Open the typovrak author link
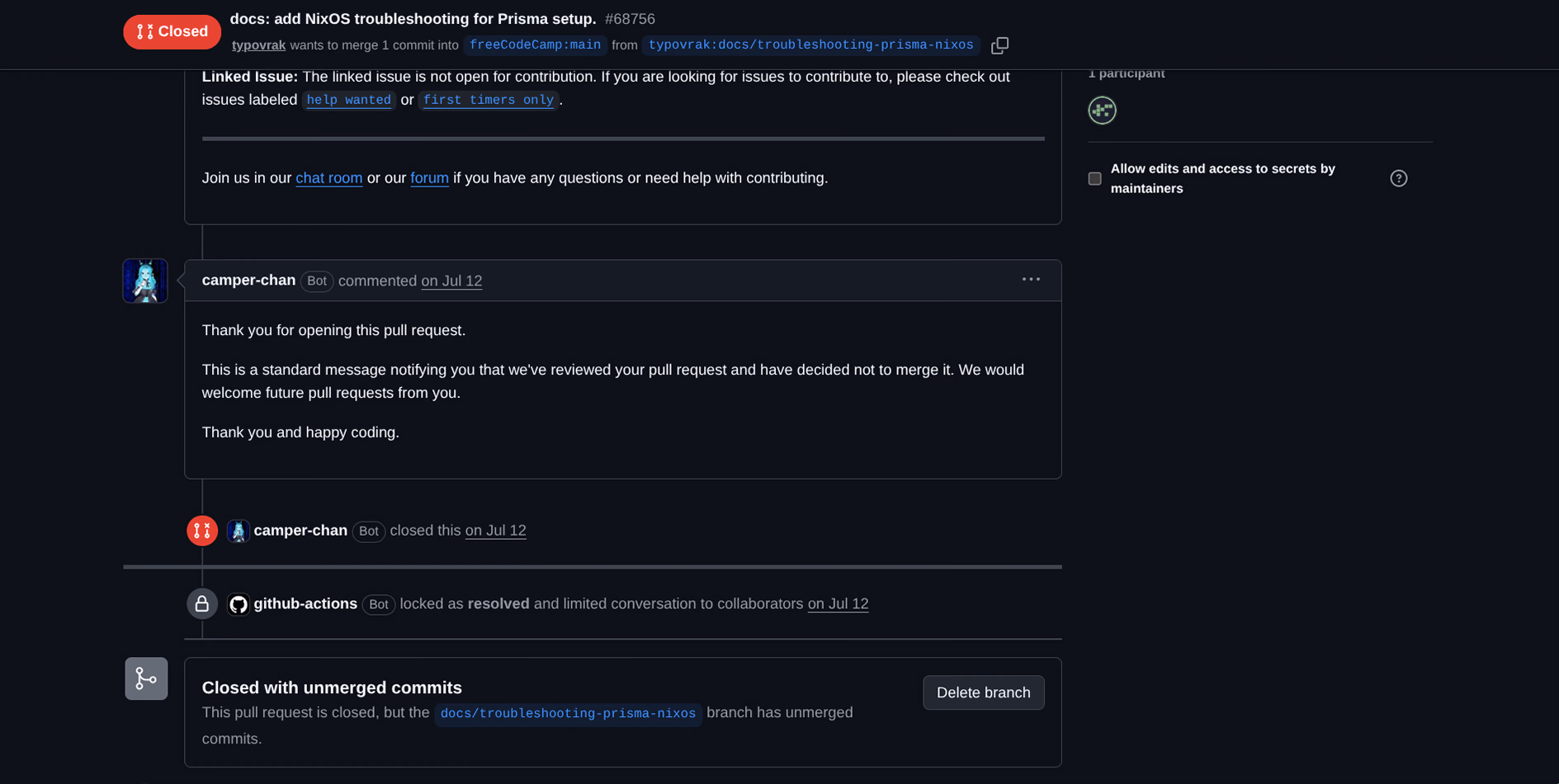The height and width of the screenshot is (784, 1559). pyautogui.click(x=258, y=45)
